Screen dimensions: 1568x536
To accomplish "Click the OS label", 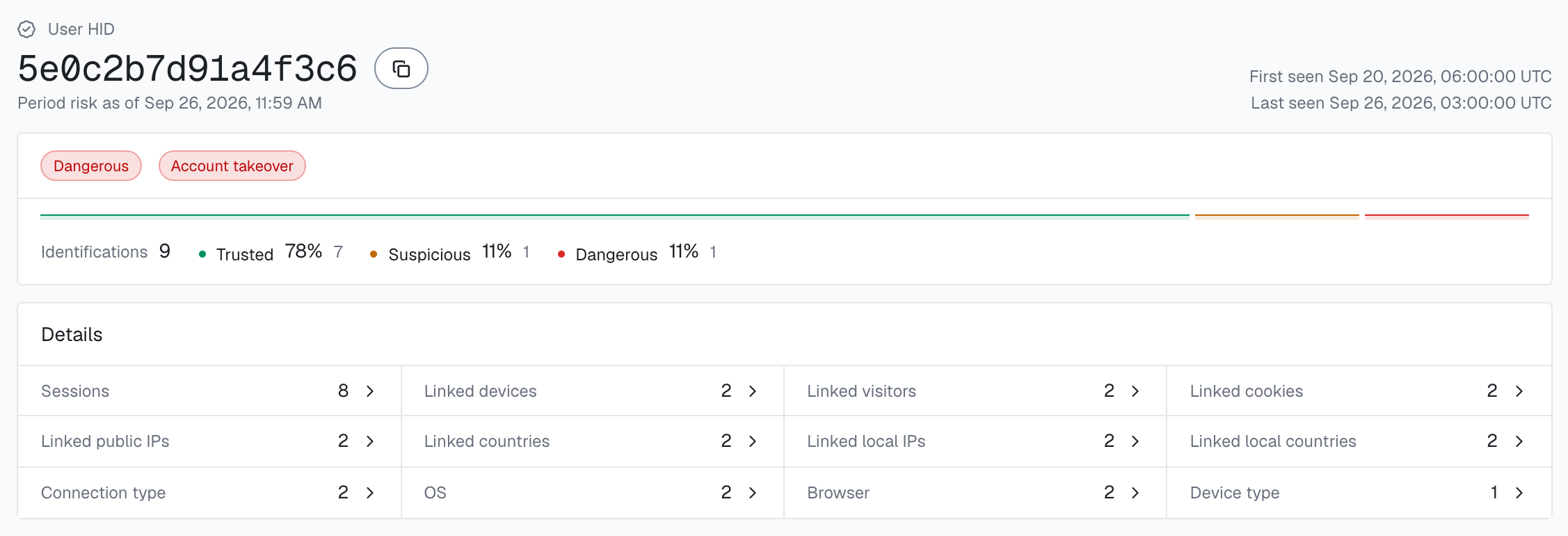I will click(x=435, y=493).
